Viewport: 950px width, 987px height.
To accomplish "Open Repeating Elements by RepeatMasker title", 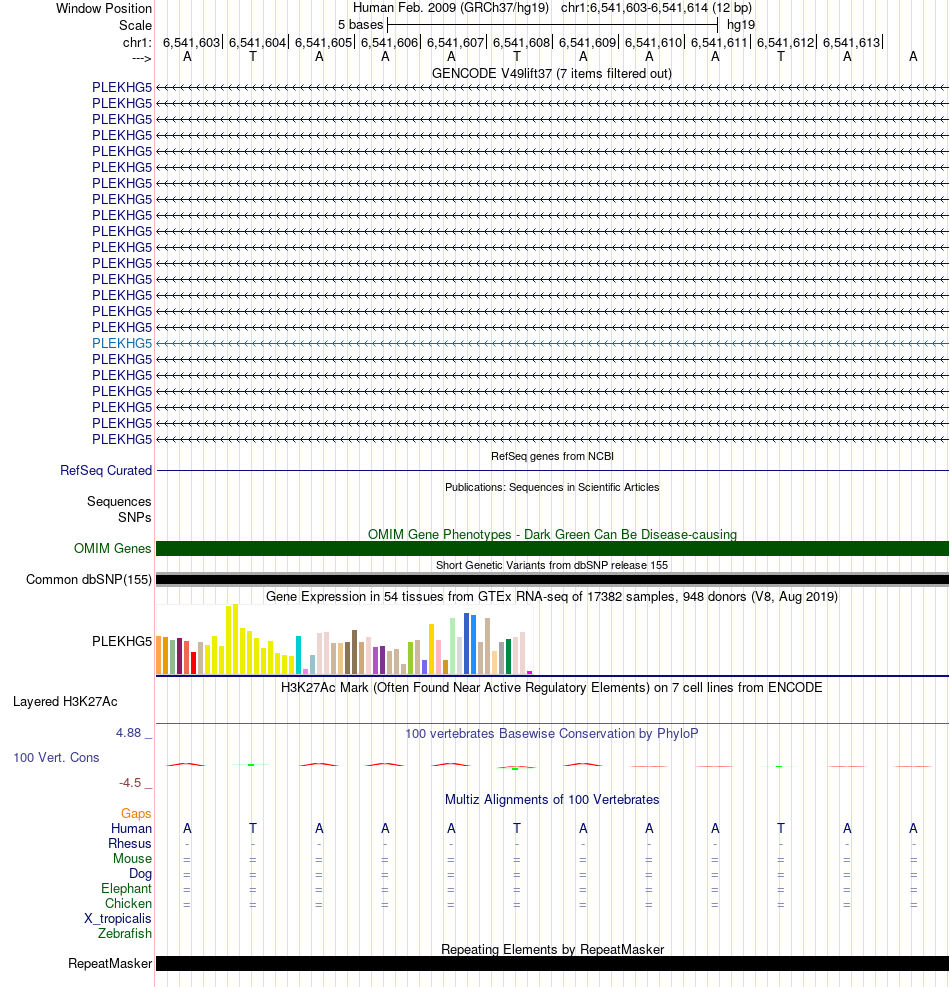I will click(x=552, y=949).
